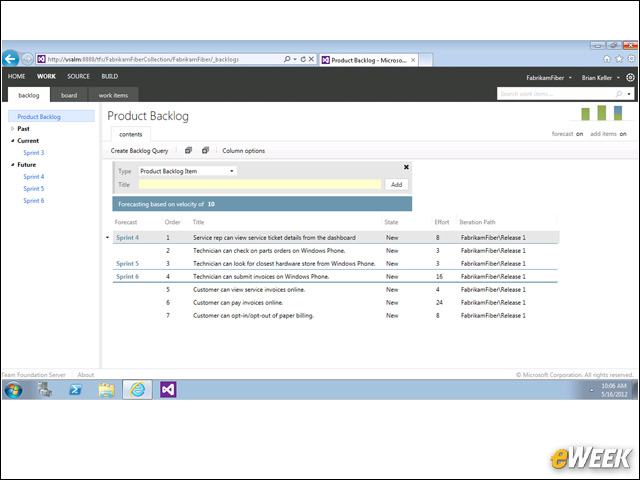Toggle forecast on/off setting
Screen dimensions: 640x480
567,134
